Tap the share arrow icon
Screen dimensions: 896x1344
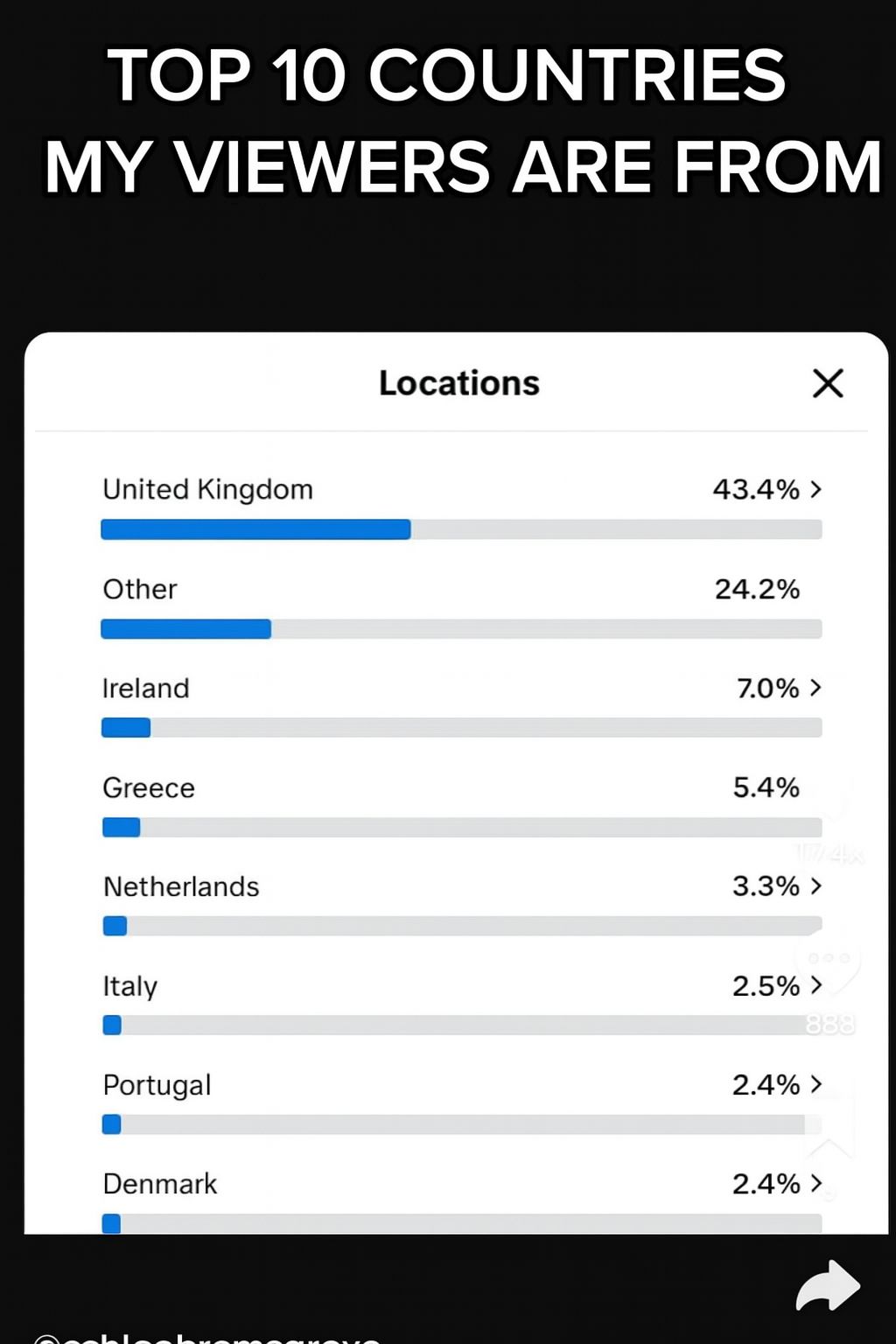click(828, 1285)
